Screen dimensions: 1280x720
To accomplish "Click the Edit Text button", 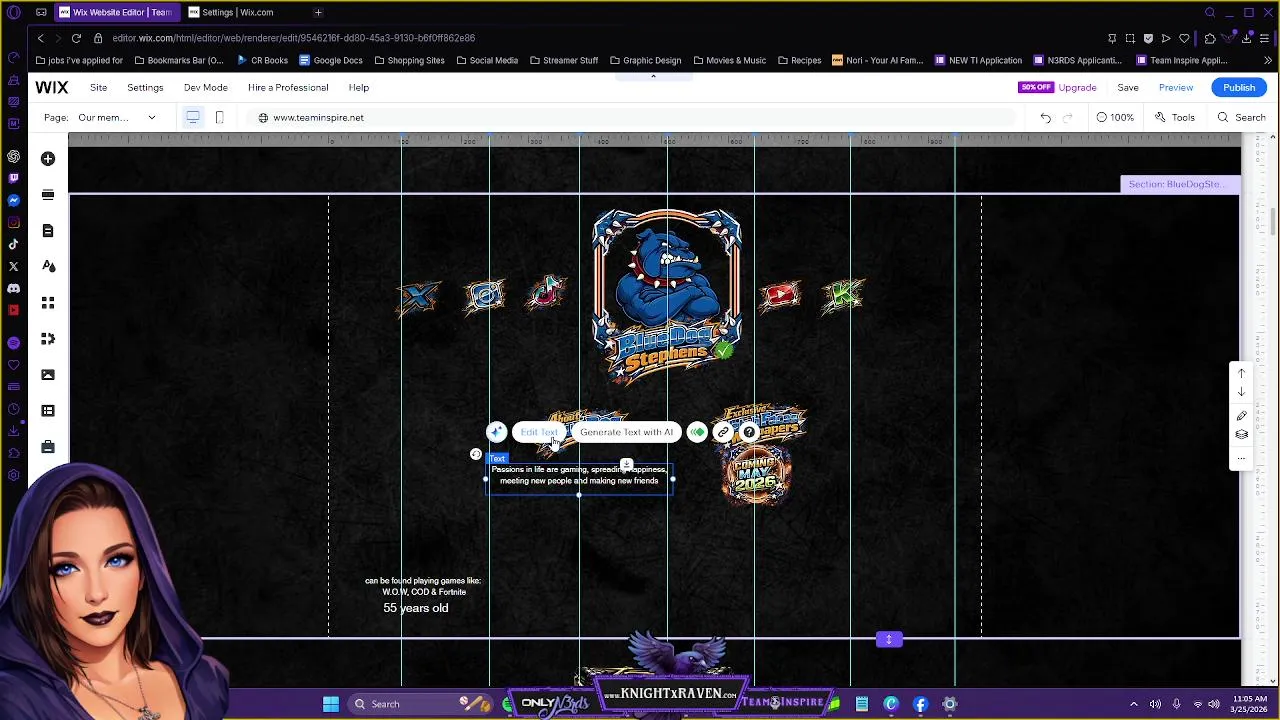I will point(539,432).
